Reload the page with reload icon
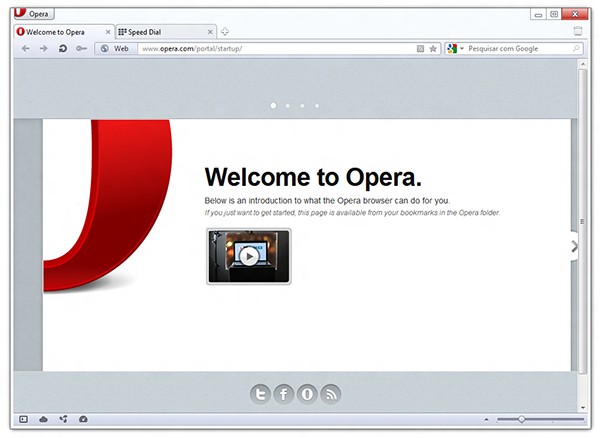Viewport: 600px width, 438px height. point(63,49)
